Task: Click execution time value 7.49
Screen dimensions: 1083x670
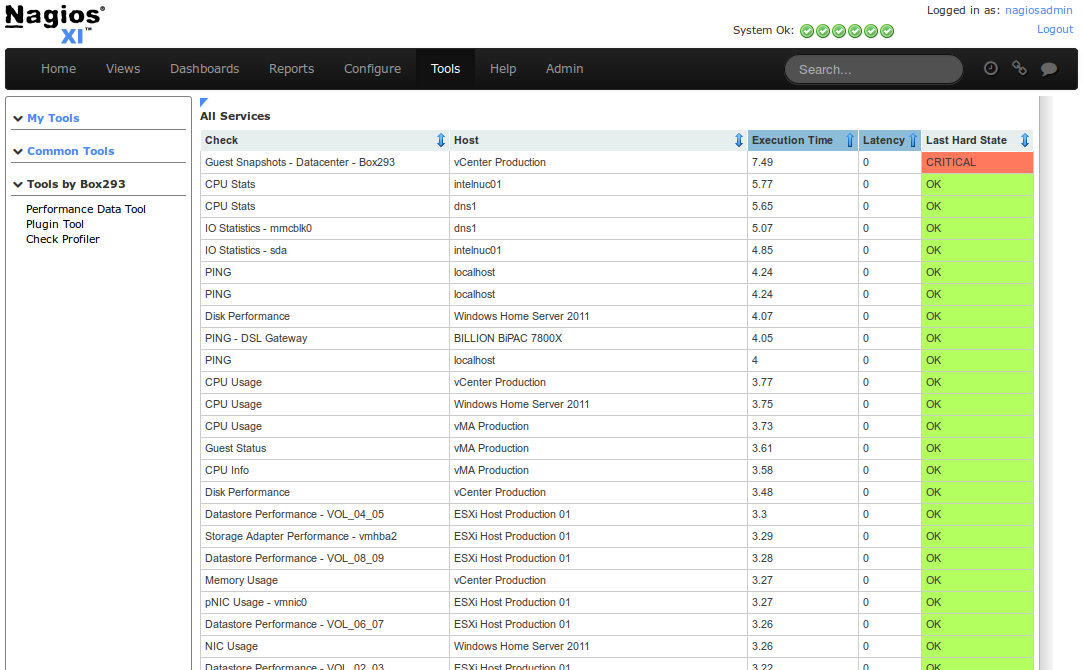Action: point(763,162)
